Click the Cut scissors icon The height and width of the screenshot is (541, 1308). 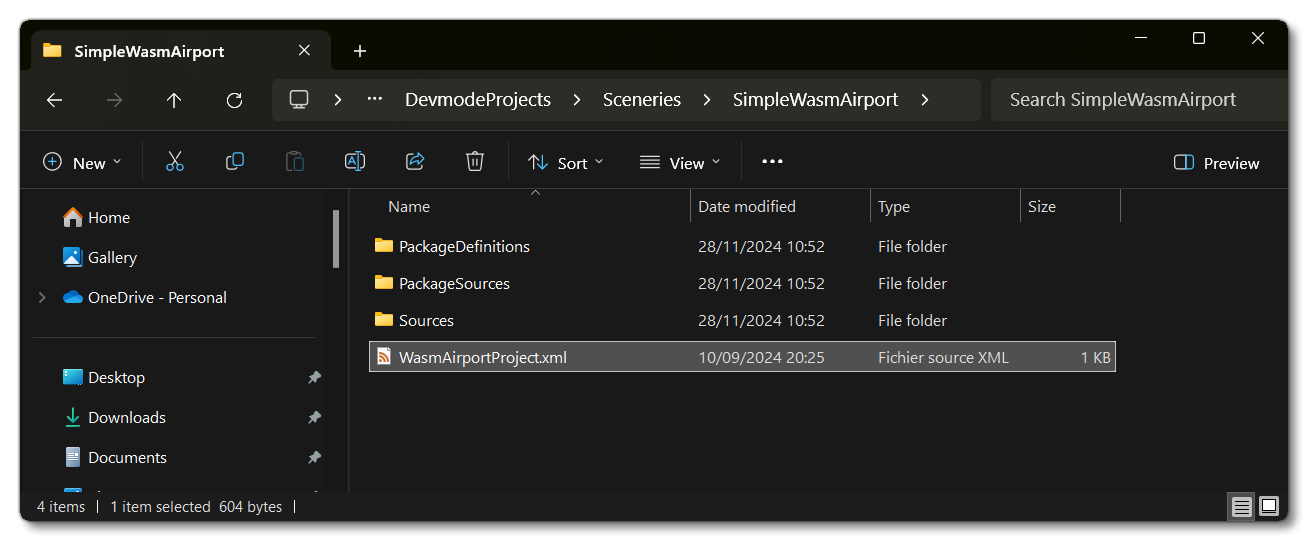point(175,162)
